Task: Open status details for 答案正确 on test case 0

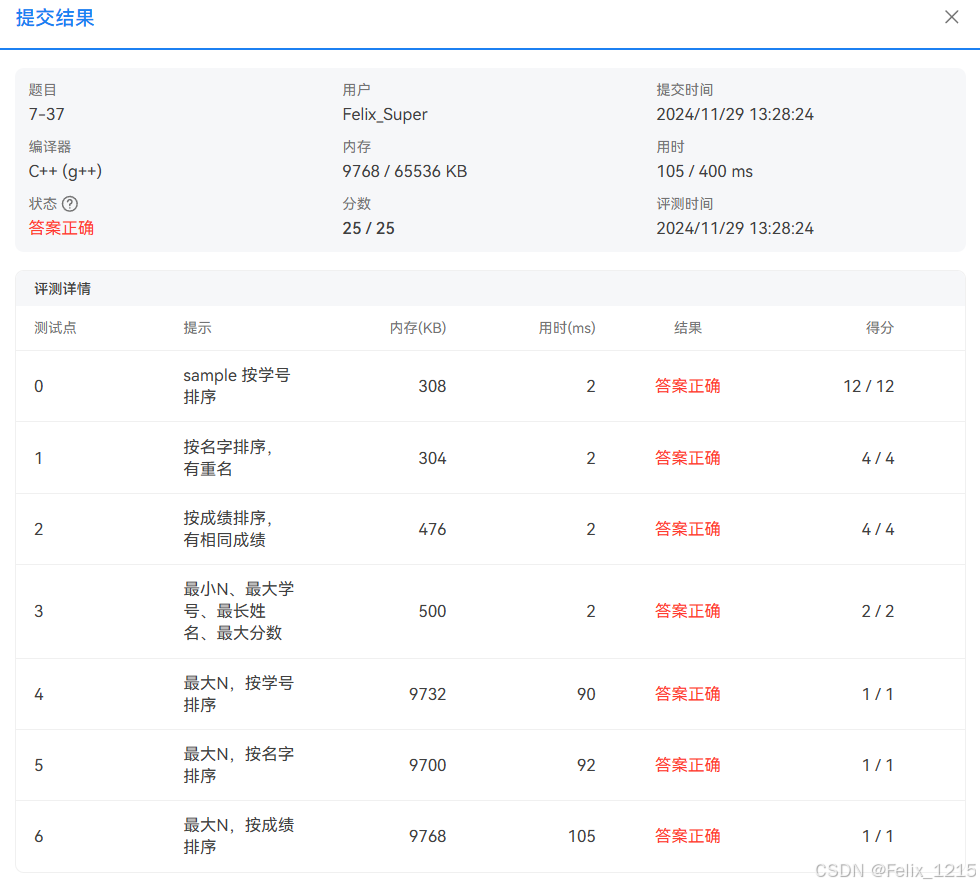Action: 687,386
